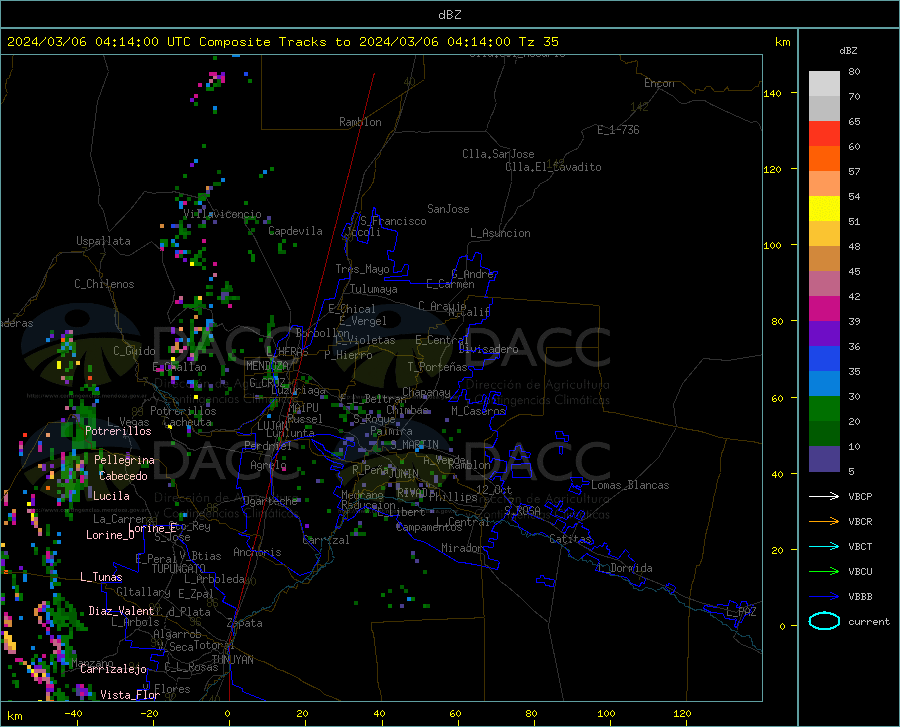The height and width of the screenshot is (727, 900).
Task: Select the blue 35 dBZ color swatch
Action: 824,359
